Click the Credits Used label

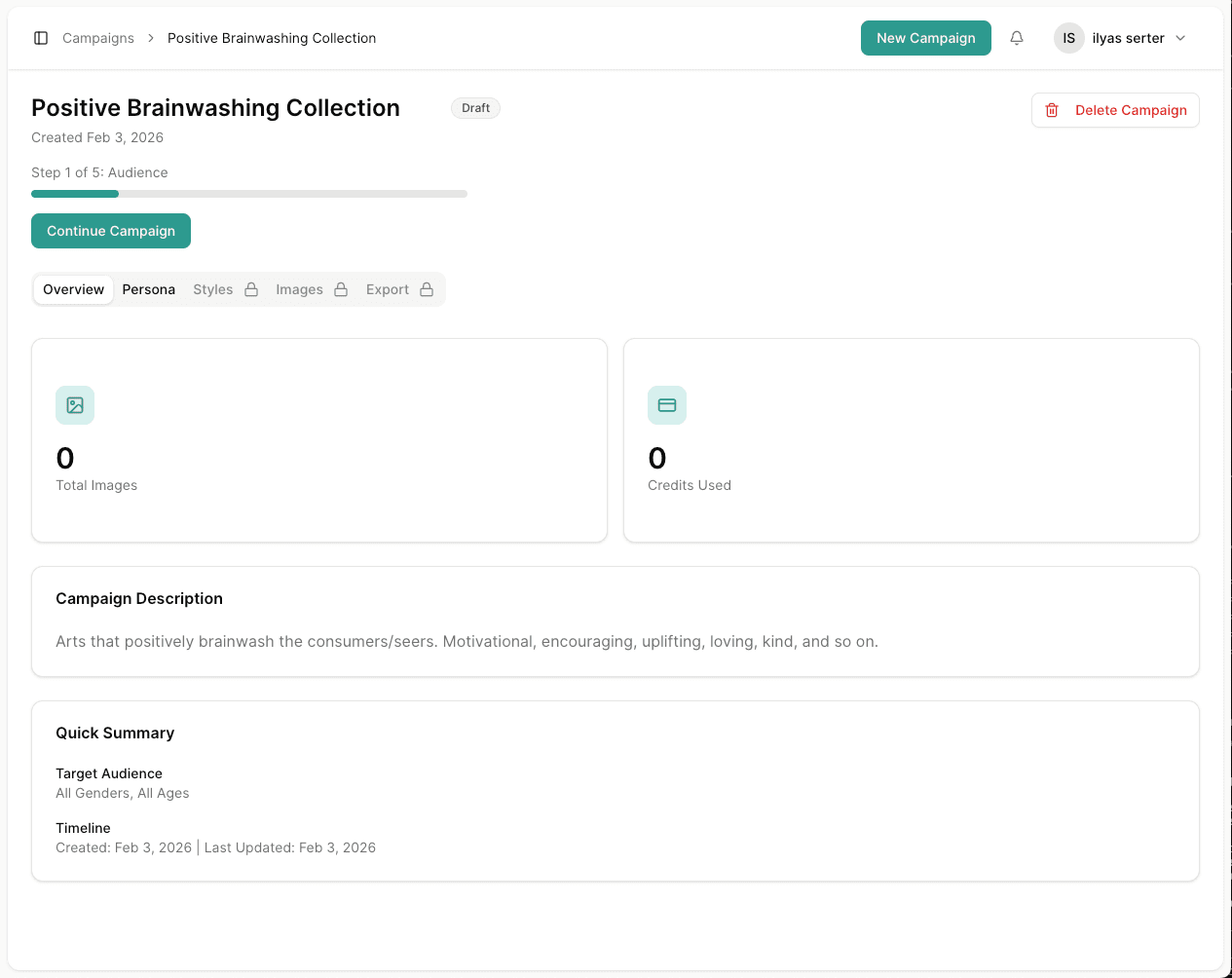(690, 485)
